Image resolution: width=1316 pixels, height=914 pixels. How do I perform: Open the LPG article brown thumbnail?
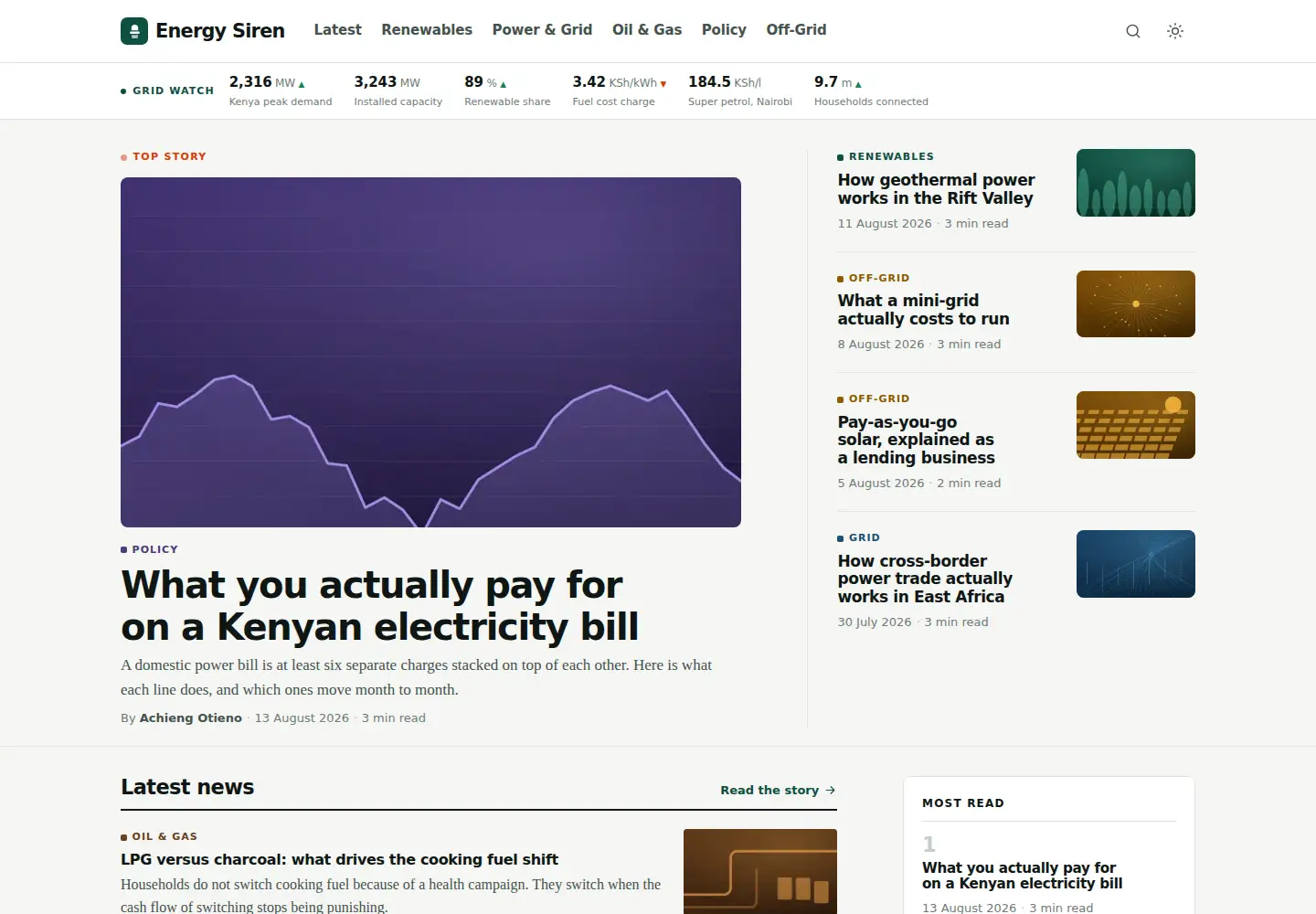760,871
